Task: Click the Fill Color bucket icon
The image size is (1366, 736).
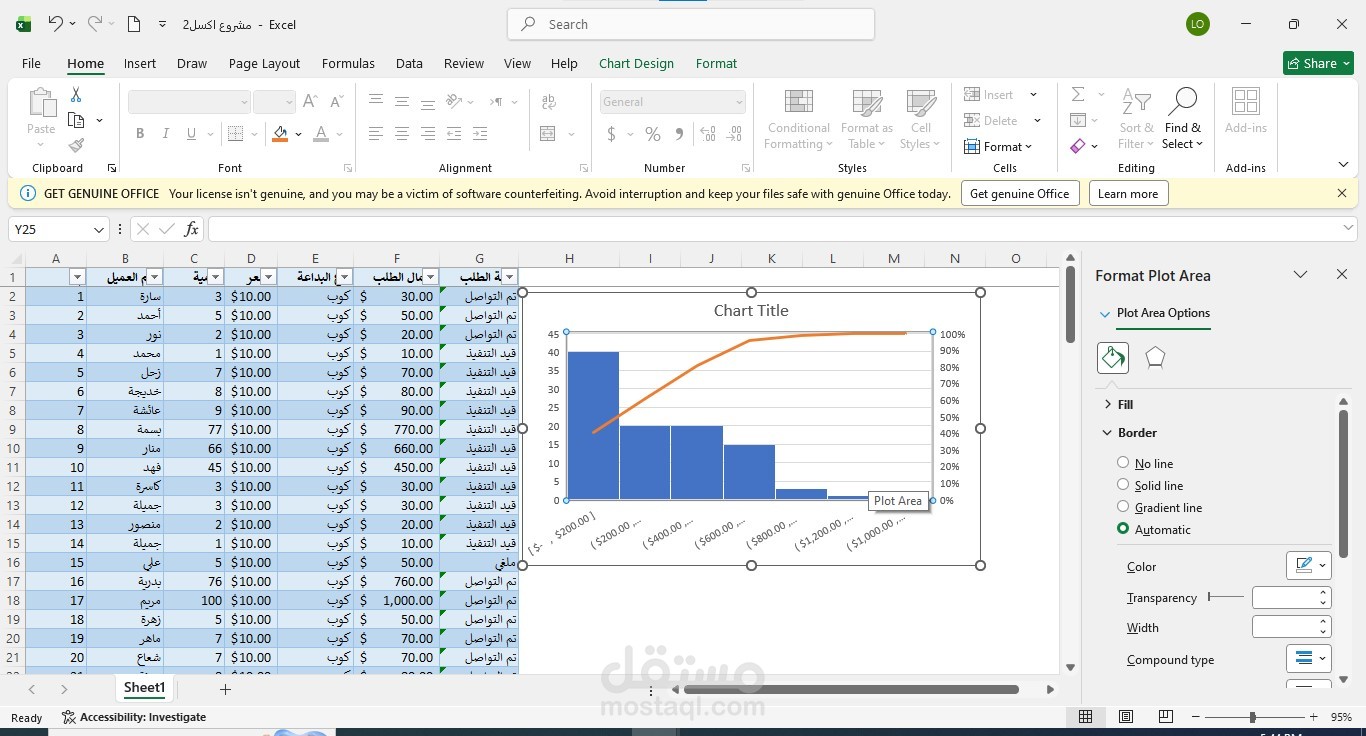Action: [x=280, y=134]
